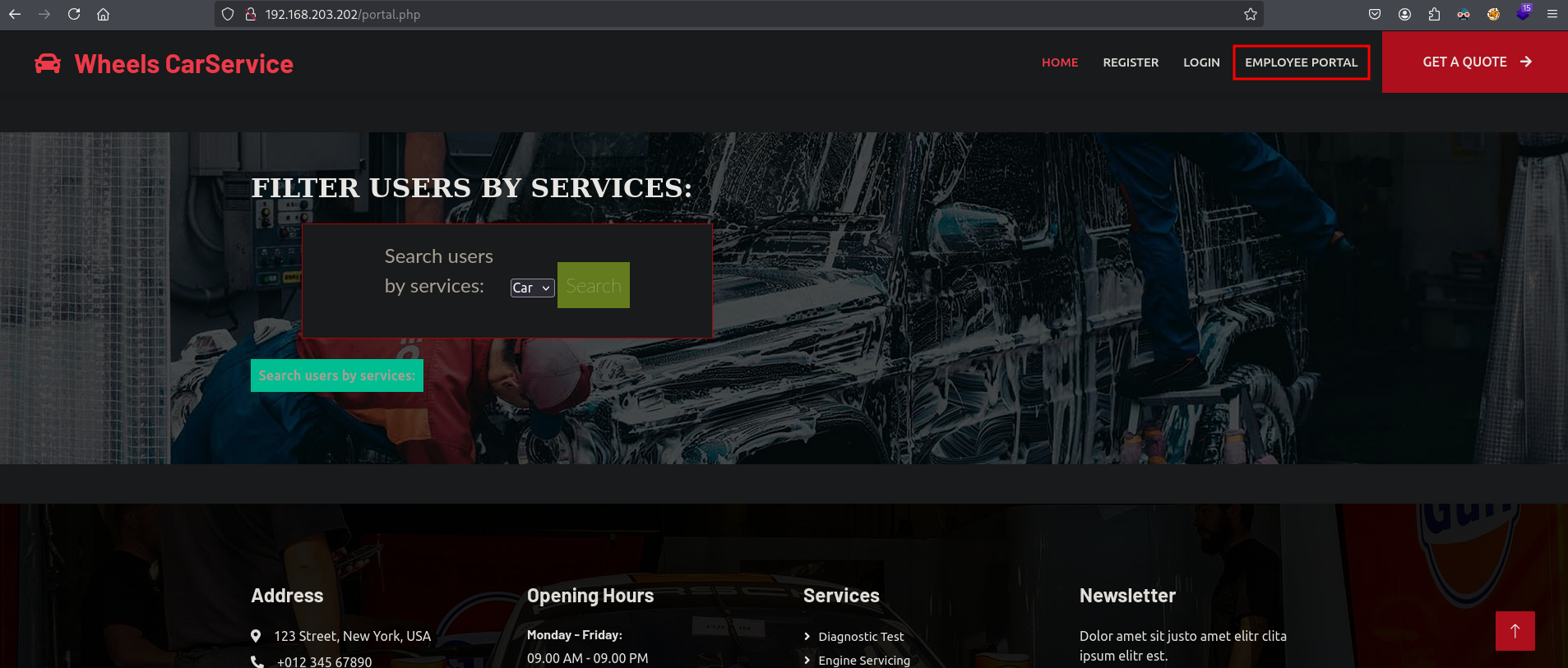Click the browser back arrow
Screen dimensions: 1568x668
tap(15, 14)
